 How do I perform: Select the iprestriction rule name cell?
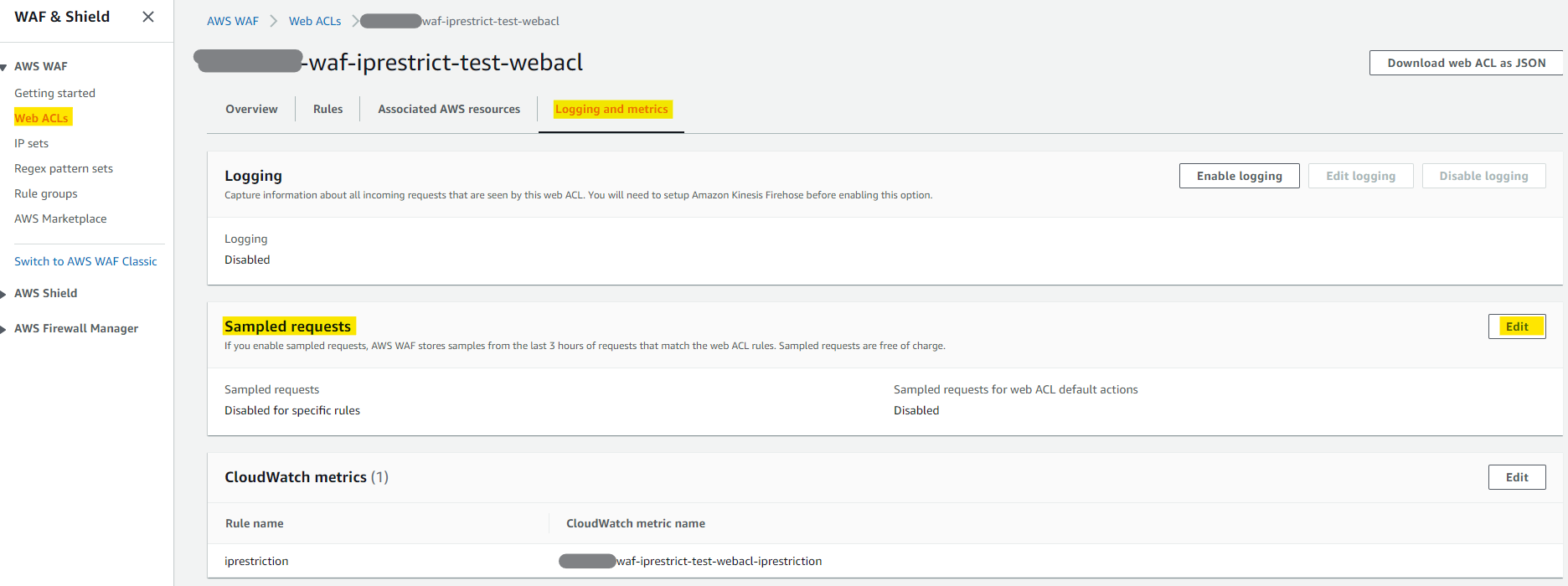(256, 561)
